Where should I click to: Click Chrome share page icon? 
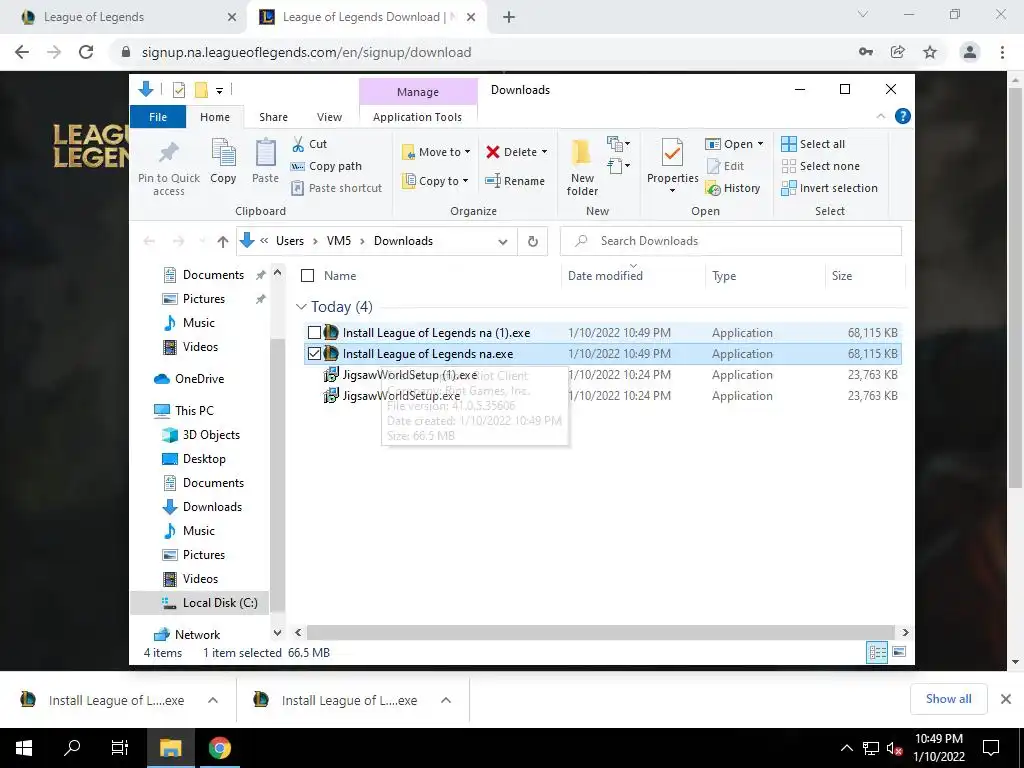point(898,52)
